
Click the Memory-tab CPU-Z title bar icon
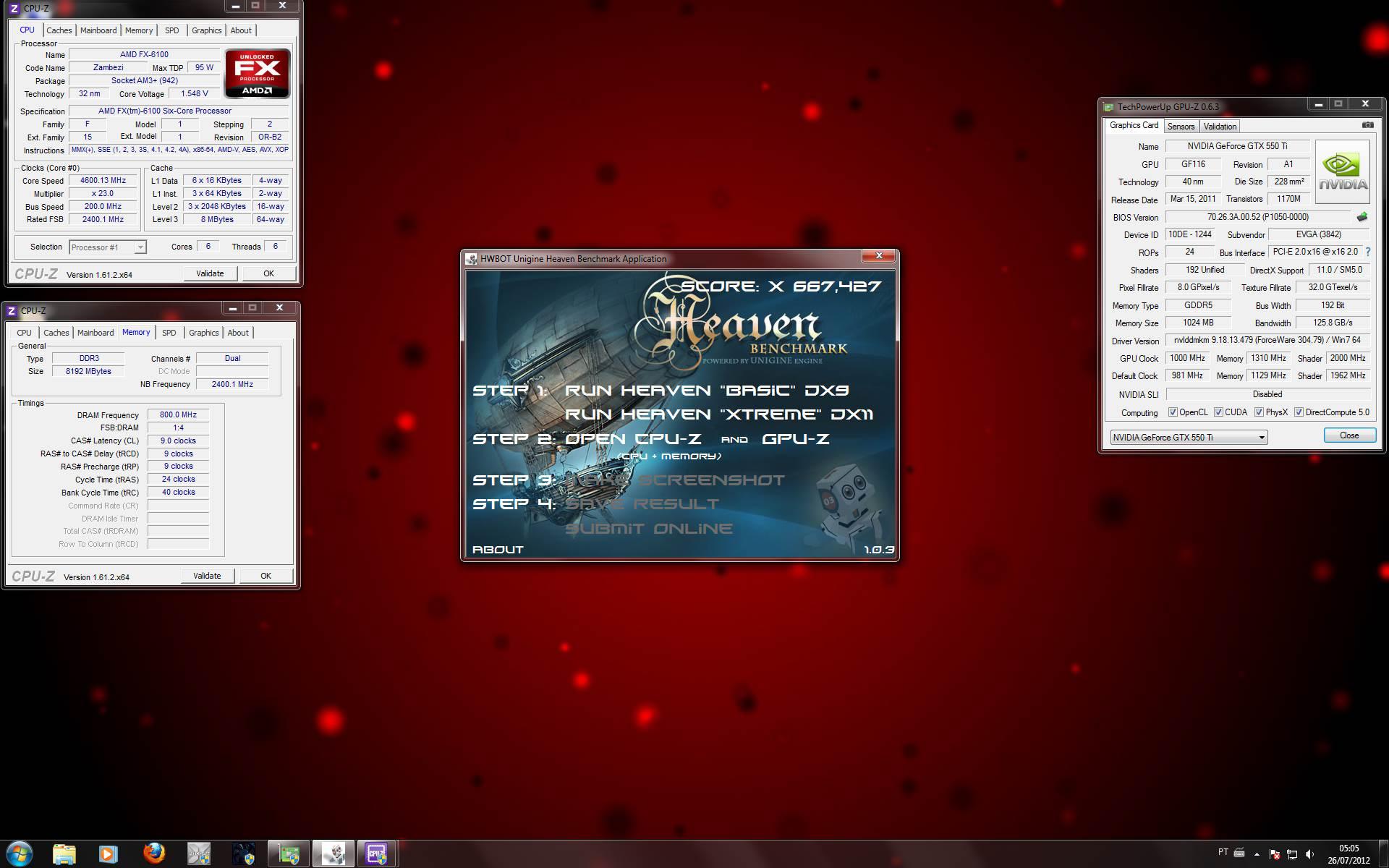point(11,311)
